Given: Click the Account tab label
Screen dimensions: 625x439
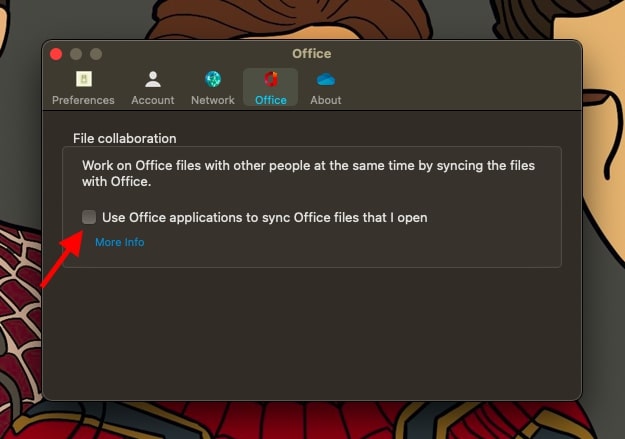Looking at the screenshot, I should 152,100.
